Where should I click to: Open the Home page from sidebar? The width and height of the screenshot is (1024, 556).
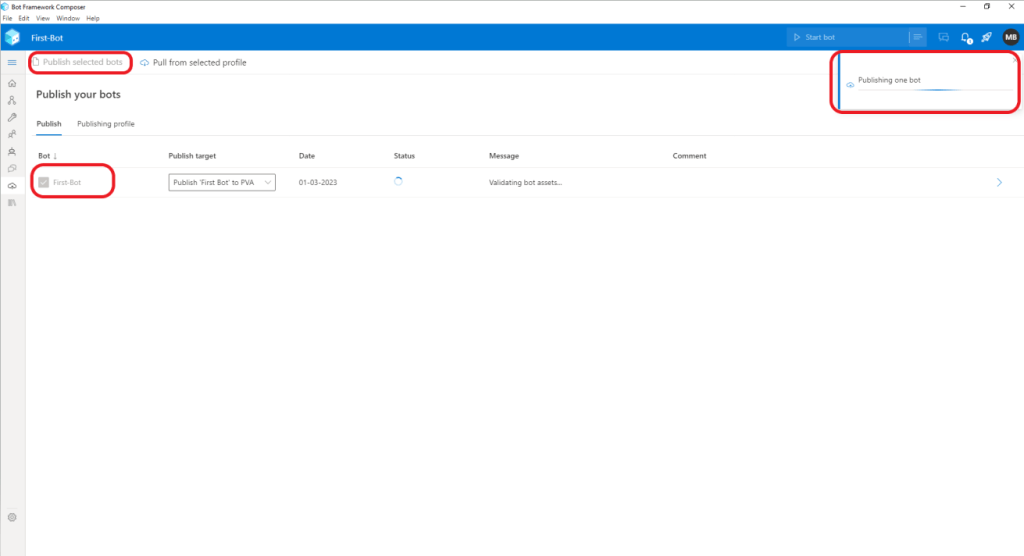pyautogui.click(x=12, y=83)
